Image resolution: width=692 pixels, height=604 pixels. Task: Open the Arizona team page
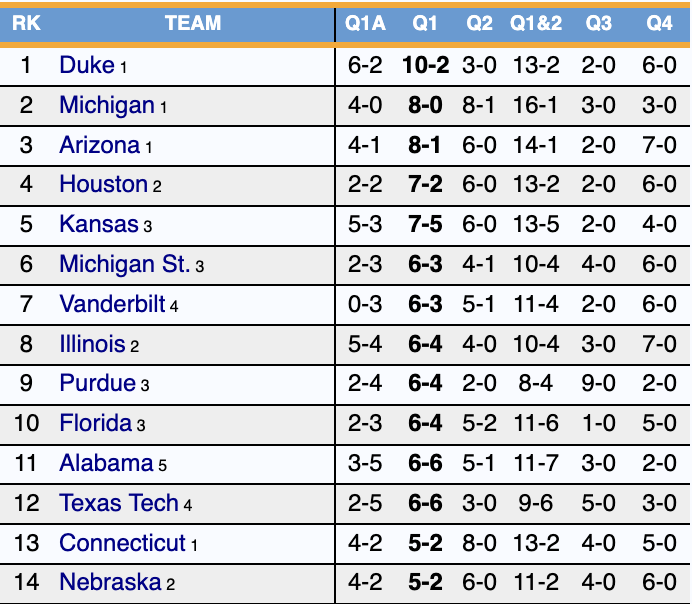[99, 145]
